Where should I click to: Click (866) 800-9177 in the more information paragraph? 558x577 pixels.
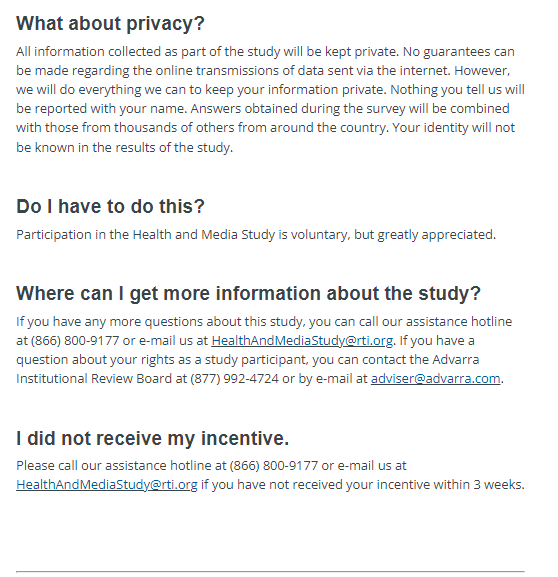tap(75, 341)
